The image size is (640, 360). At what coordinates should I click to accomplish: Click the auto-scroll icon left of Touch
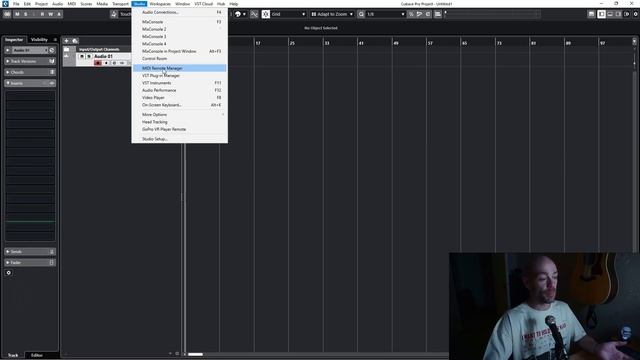point(114,14)
